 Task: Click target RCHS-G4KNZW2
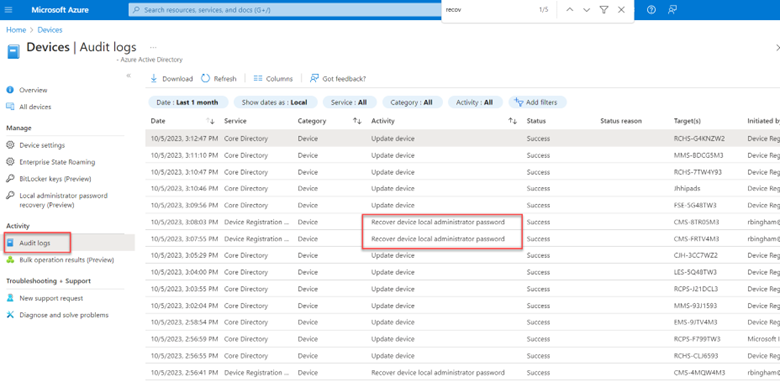coord(699,139)
